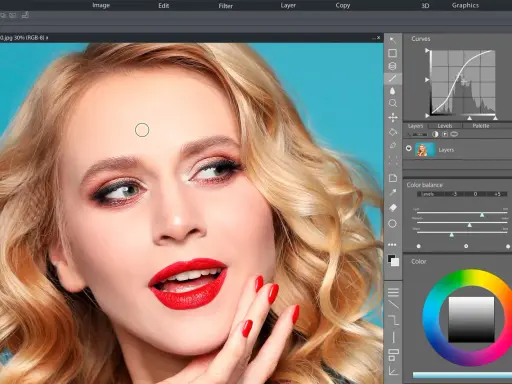The height and width of the screenshot is (384, 512).
Task: Click the half-filled circle layer icon
Action: pos(435,134)
